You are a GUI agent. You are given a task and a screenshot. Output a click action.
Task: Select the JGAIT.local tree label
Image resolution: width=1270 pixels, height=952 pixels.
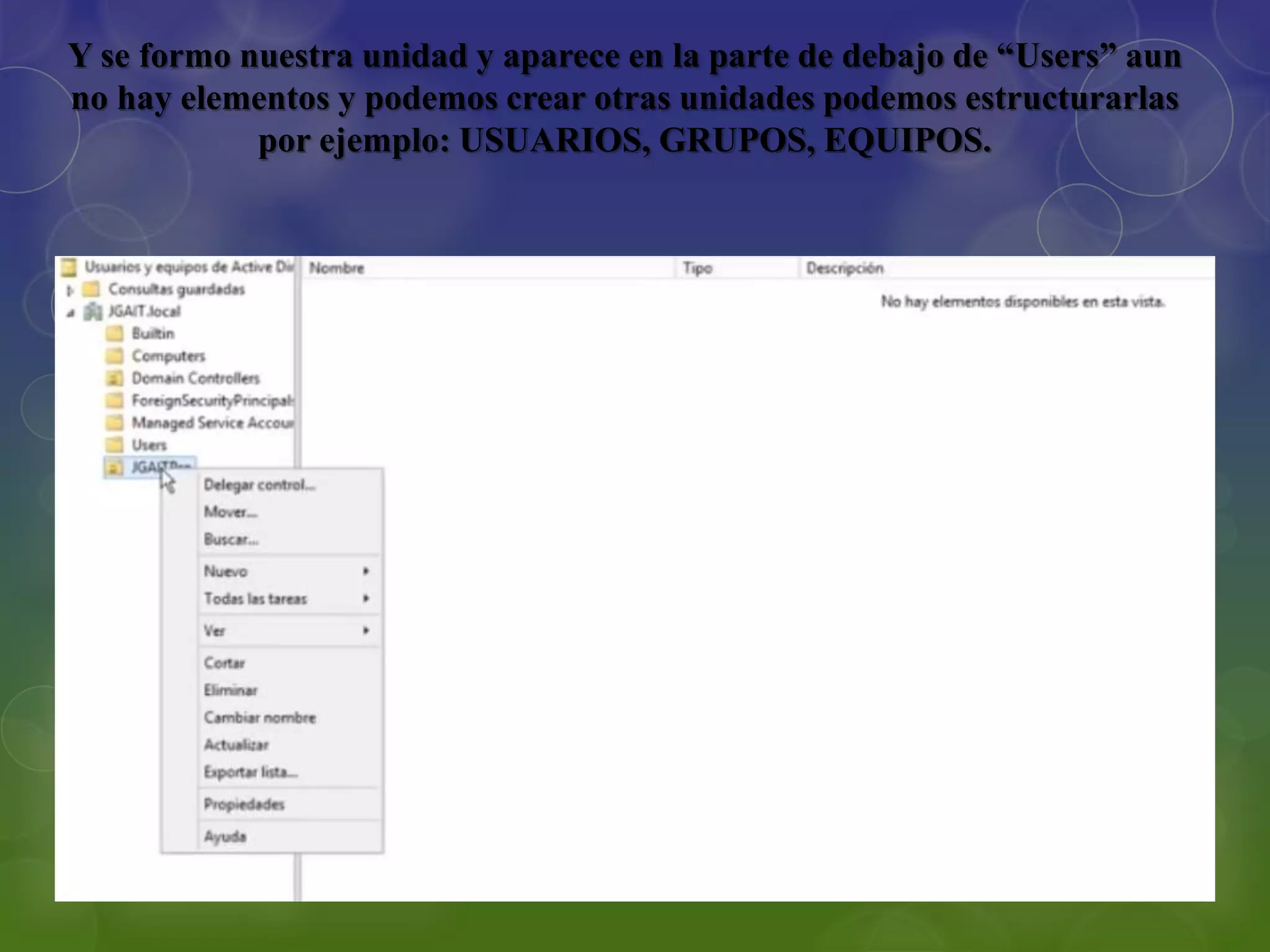144,312
